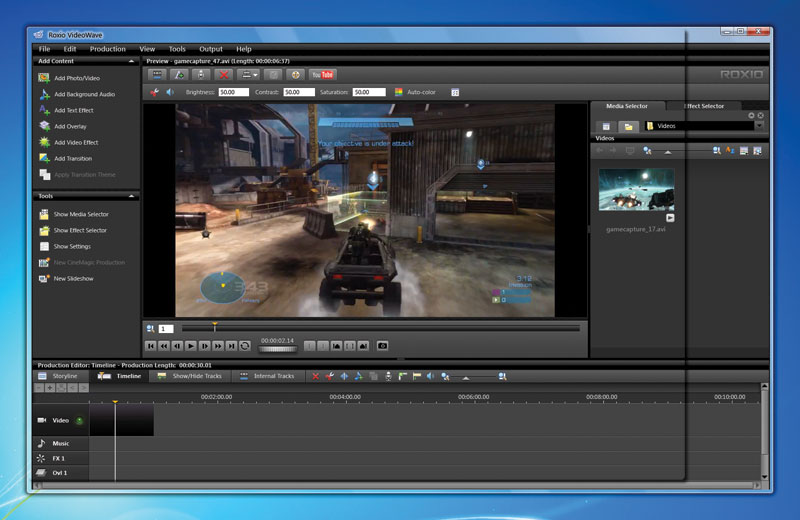
Task: Toggle the loop playback button
Action: (x=245, y=346)
